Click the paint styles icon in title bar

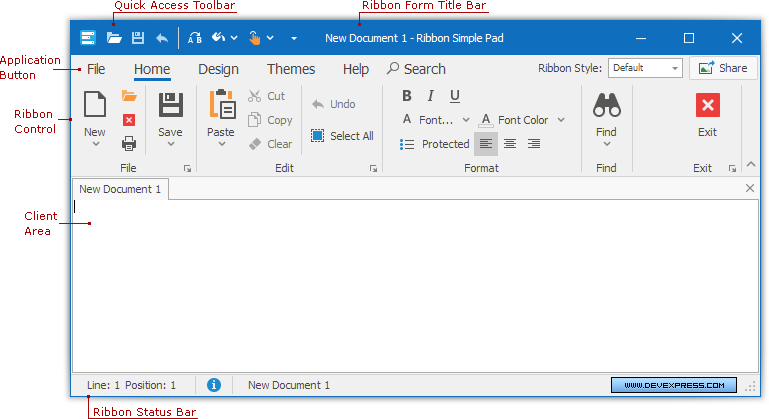(218, 38)
